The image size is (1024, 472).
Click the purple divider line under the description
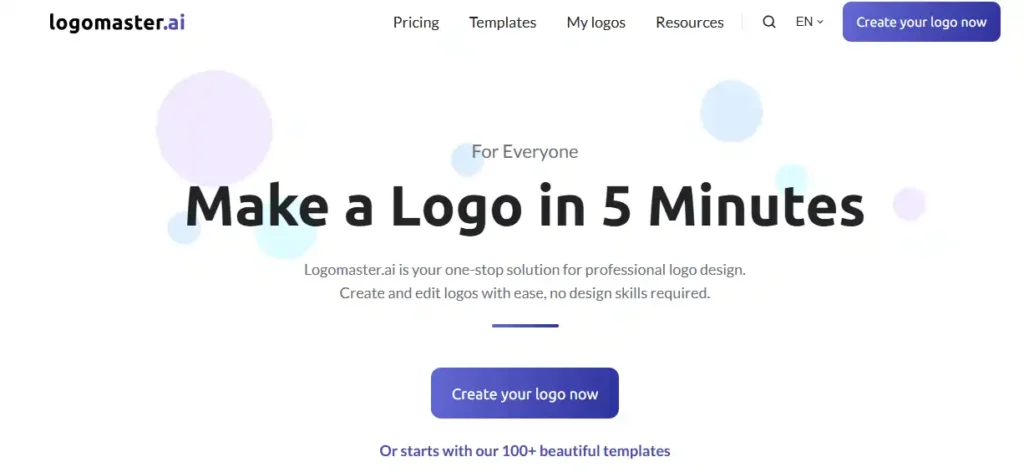(x=525, y=325)
